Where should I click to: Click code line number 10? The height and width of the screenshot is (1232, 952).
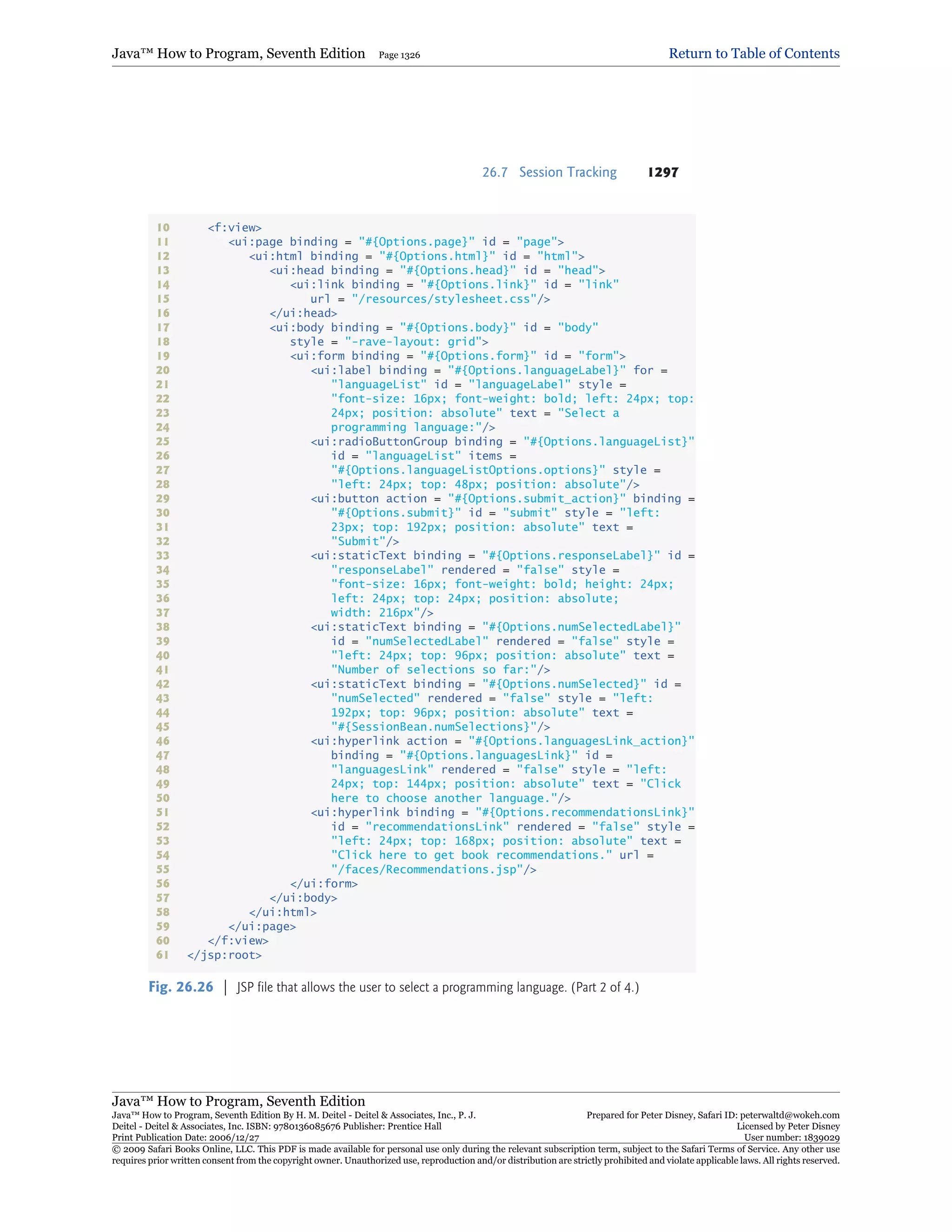tap(163, 227)
